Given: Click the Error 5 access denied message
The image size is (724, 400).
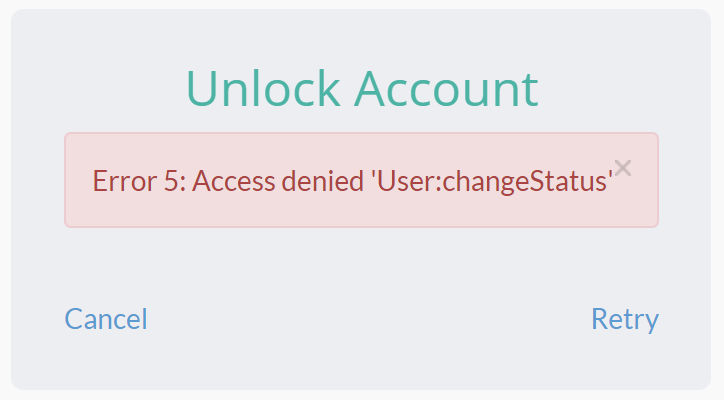Looking at the screenshot, I should click(x=352, y=181).
